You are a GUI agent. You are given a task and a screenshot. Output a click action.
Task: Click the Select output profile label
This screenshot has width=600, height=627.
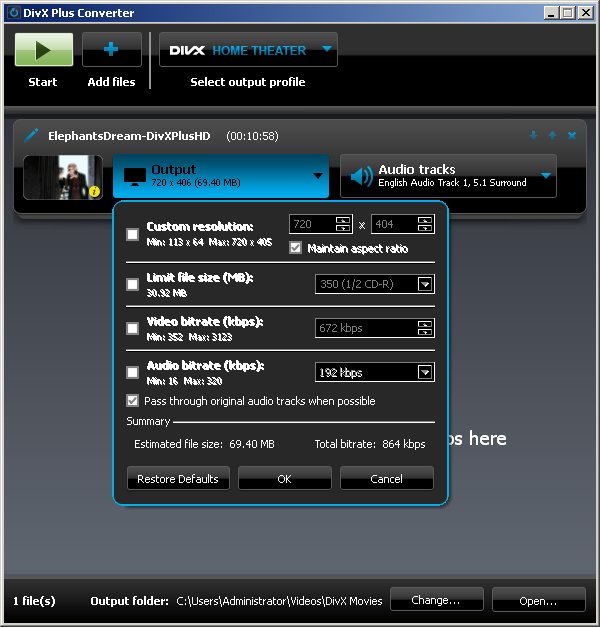click(248, 82)
